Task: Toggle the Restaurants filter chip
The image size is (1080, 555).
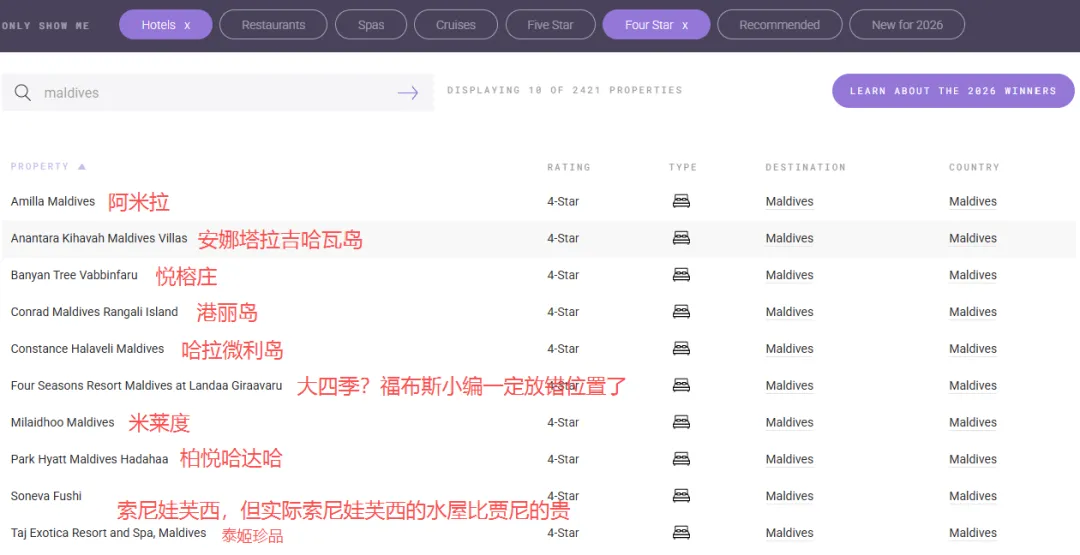Action: pos(273,25)
